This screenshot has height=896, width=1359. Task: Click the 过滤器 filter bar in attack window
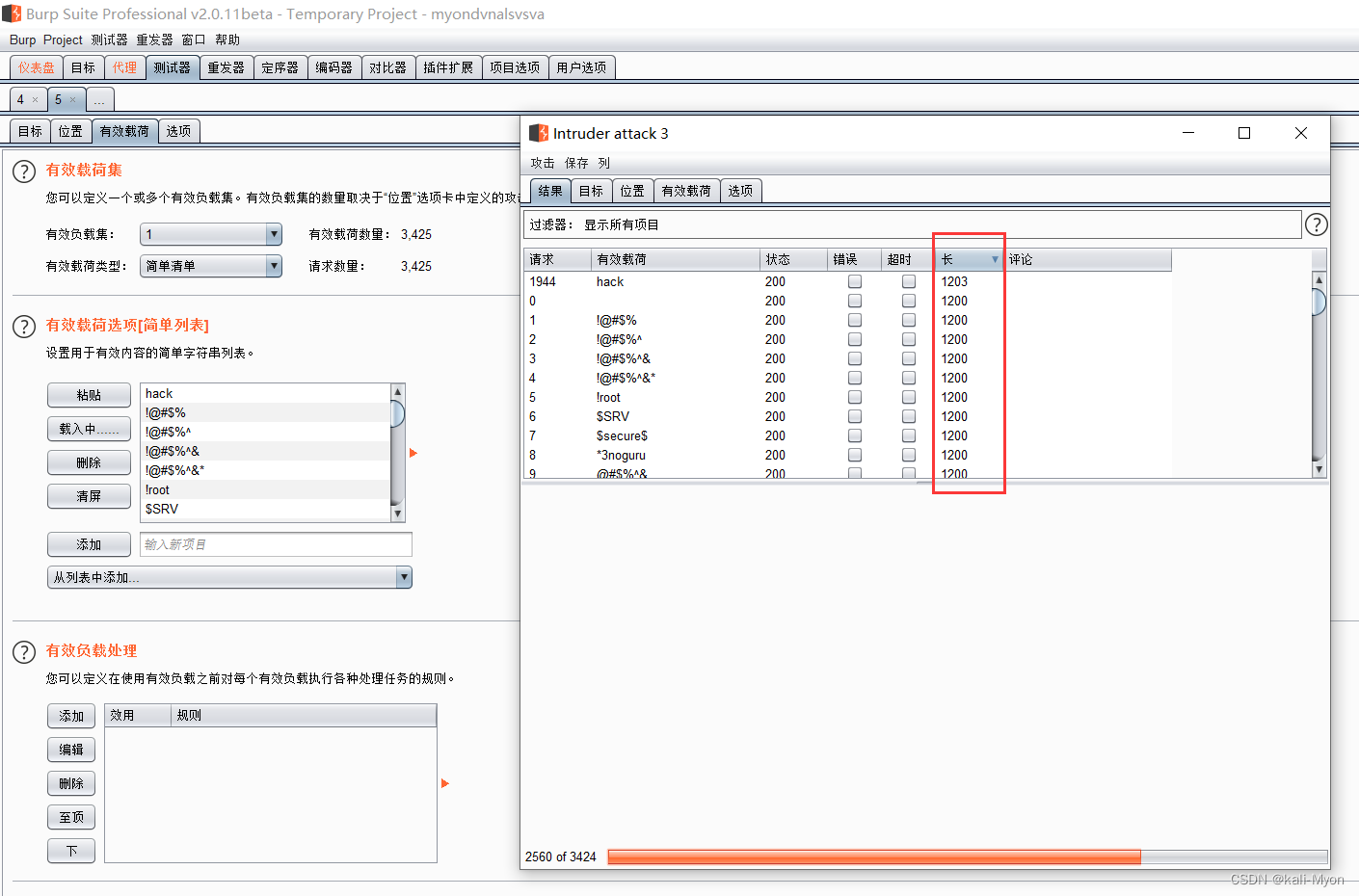tap(913, 224)
